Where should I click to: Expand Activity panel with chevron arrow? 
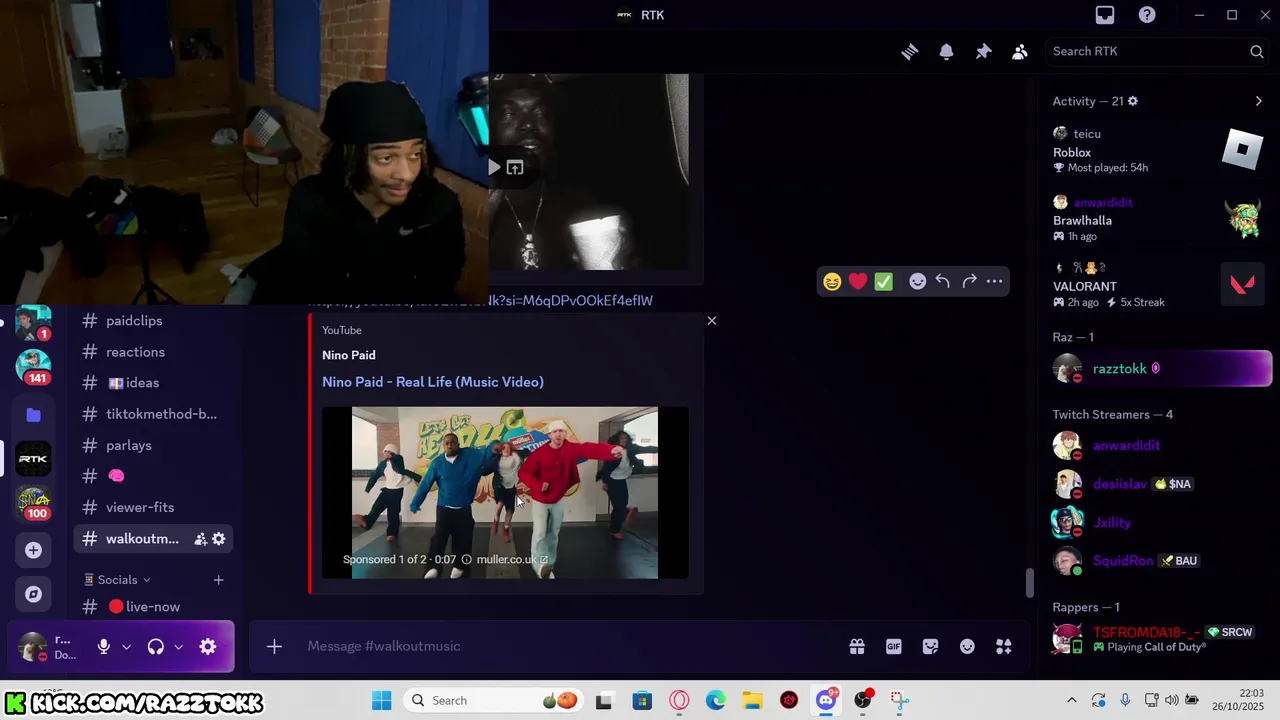click(1258, 101)
